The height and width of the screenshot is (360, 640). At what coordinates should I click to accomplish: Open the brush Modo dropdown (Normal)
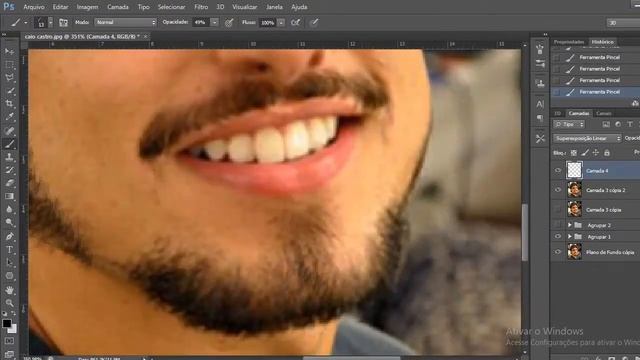125,22
